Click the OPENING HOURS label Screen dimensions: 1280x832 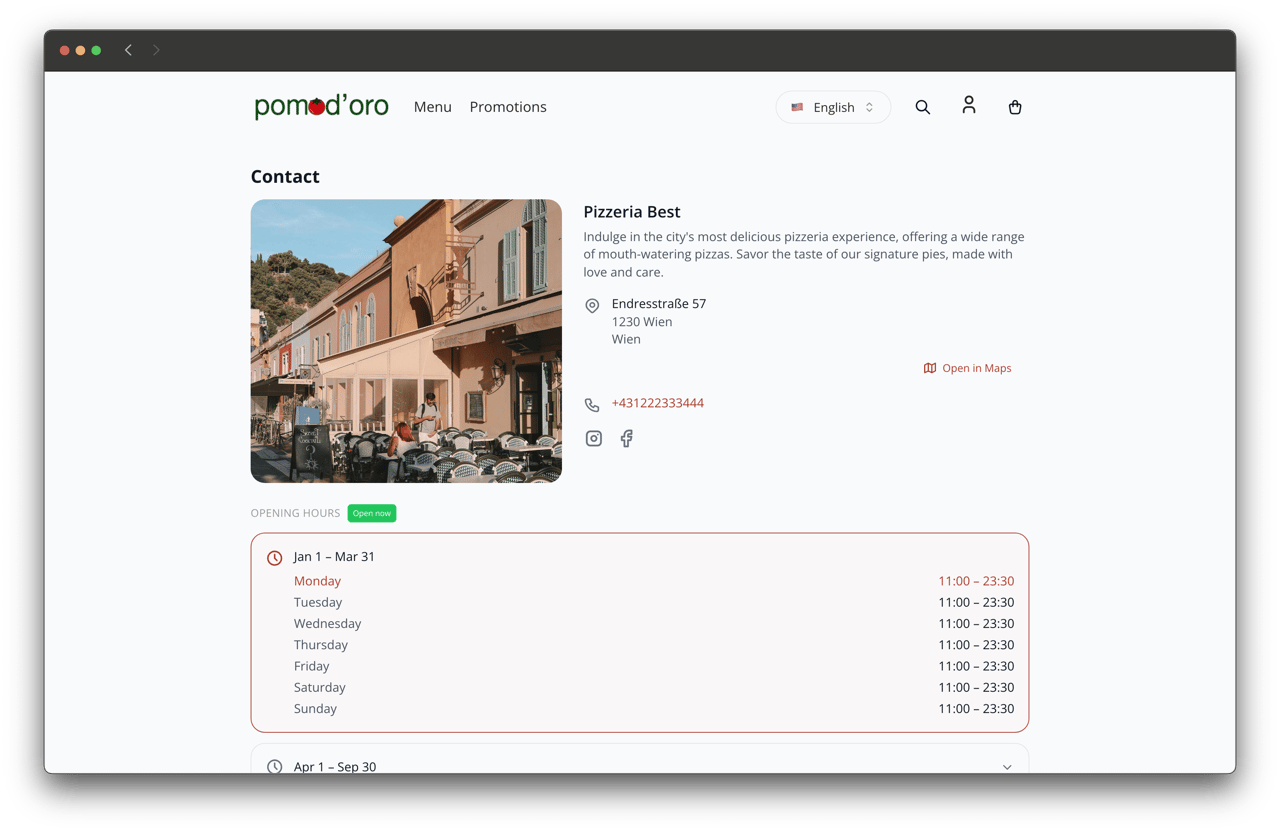[295, 513]
